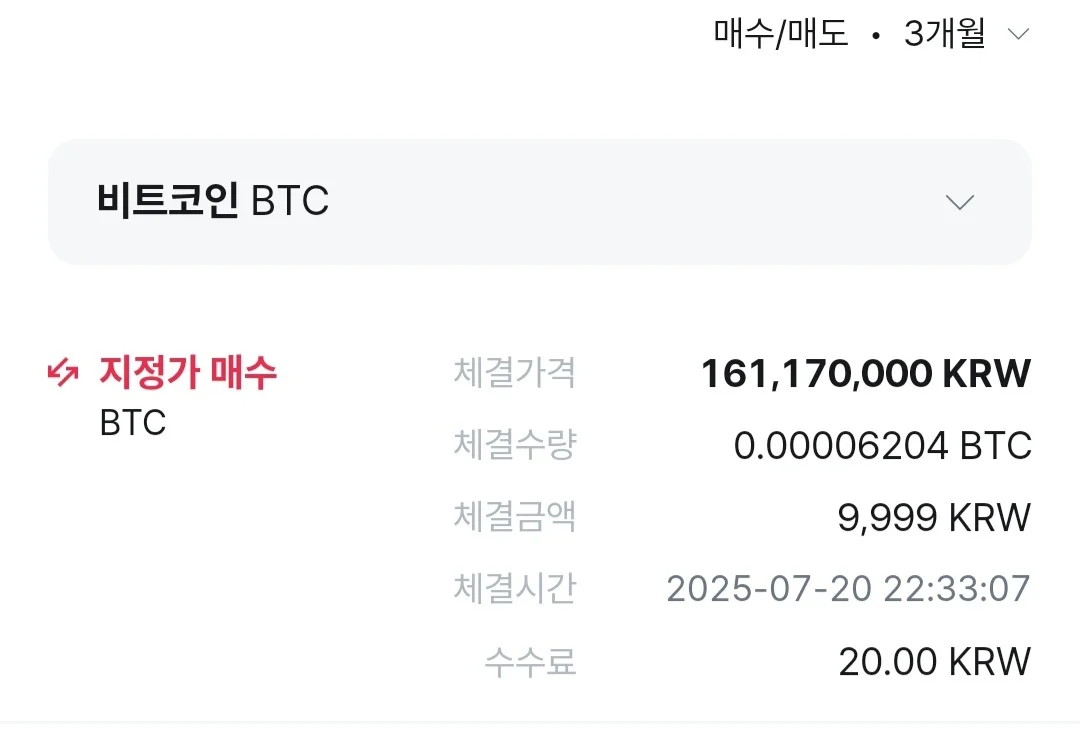Click the bold 비트코인 coin name
This screenshot has height=741, width=1080.
168,201
